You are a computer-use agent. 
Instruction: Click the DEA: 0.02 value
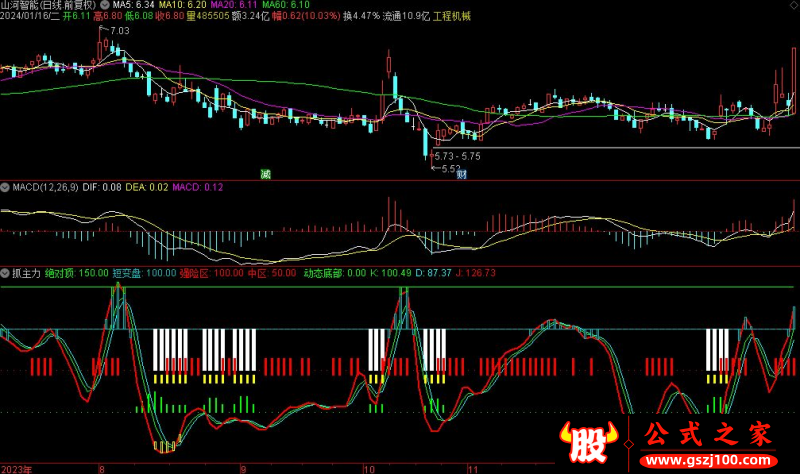tap(147, 187)
